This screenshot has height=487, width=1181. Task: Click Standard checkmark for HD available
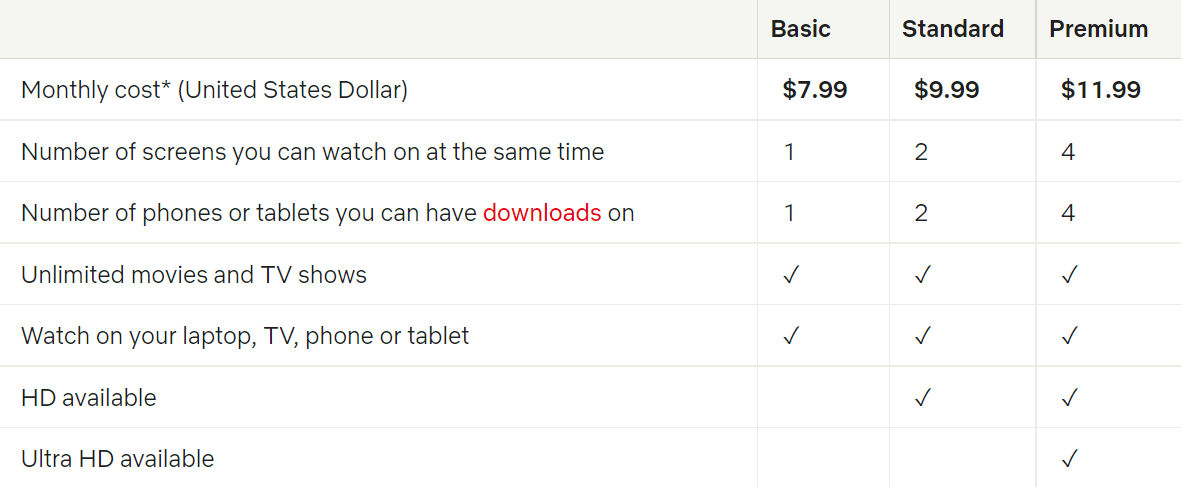922,398
